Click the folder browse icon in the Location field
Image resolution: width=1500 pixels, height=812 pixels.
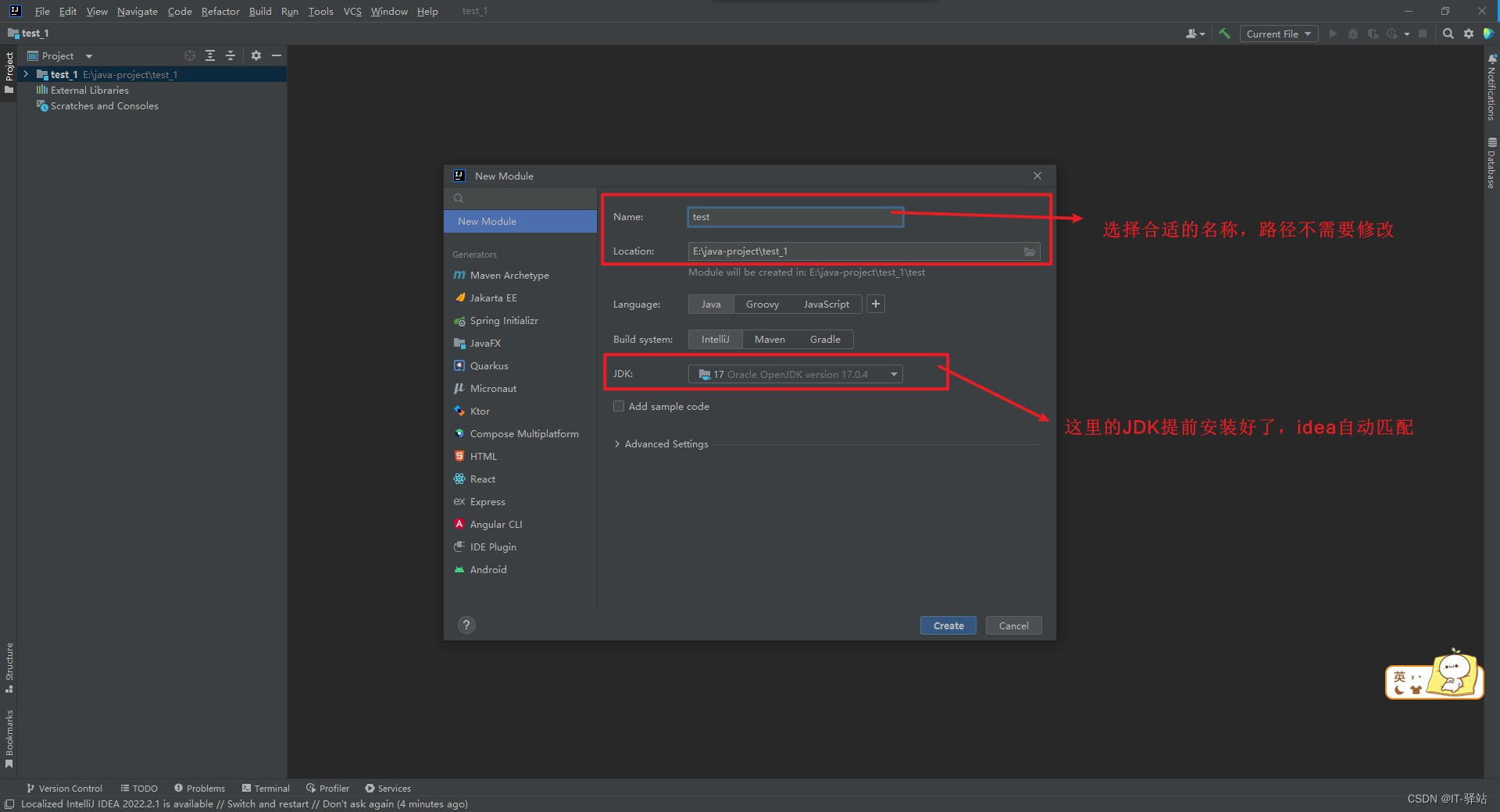pyautogui.click(x=1030, y=251)
